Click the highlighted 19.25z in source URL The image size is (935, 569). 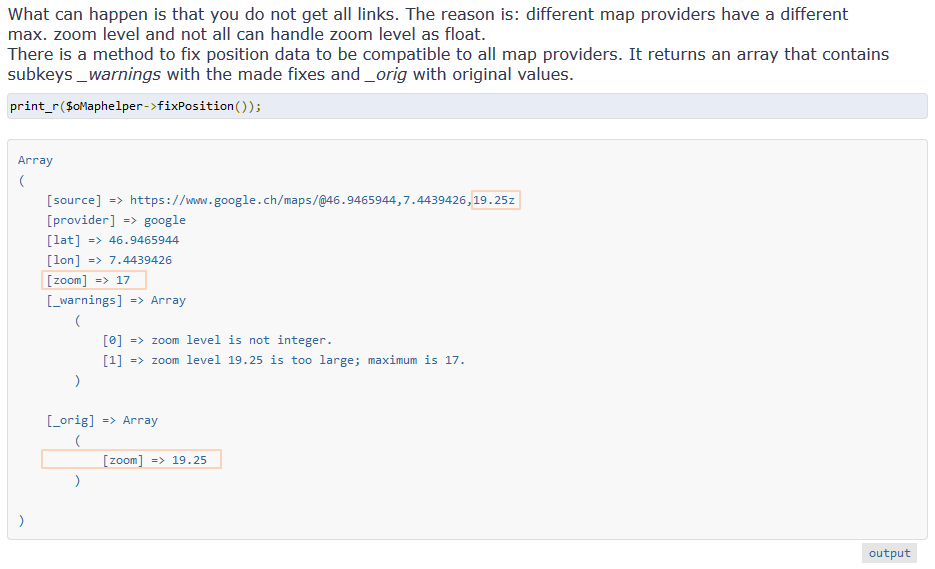[496, 200]
